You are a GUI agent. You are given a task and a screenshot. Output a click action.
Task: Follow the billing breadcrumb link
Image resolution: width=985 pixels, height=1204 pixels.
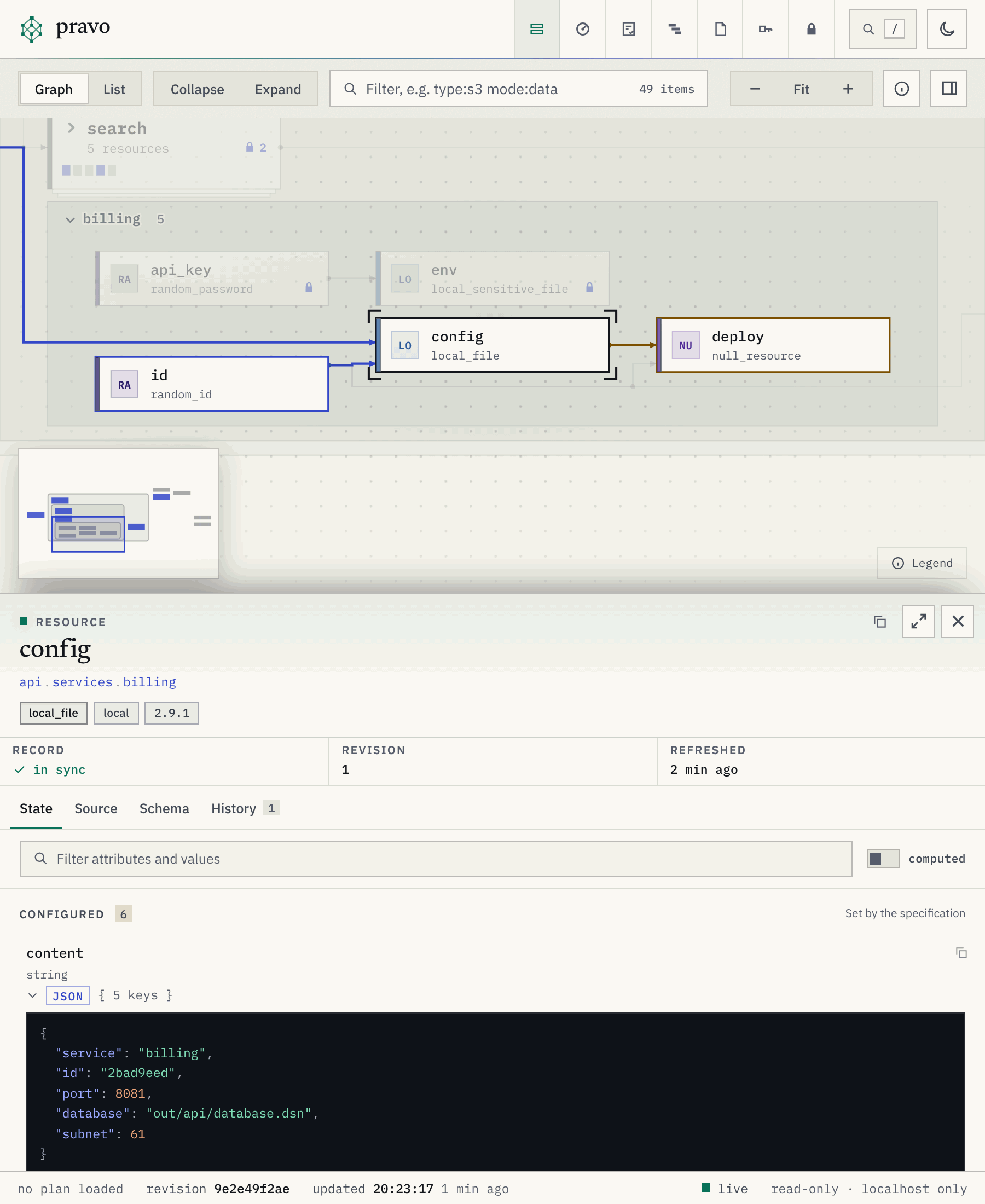pyautogui.click(x=150, y=681)
